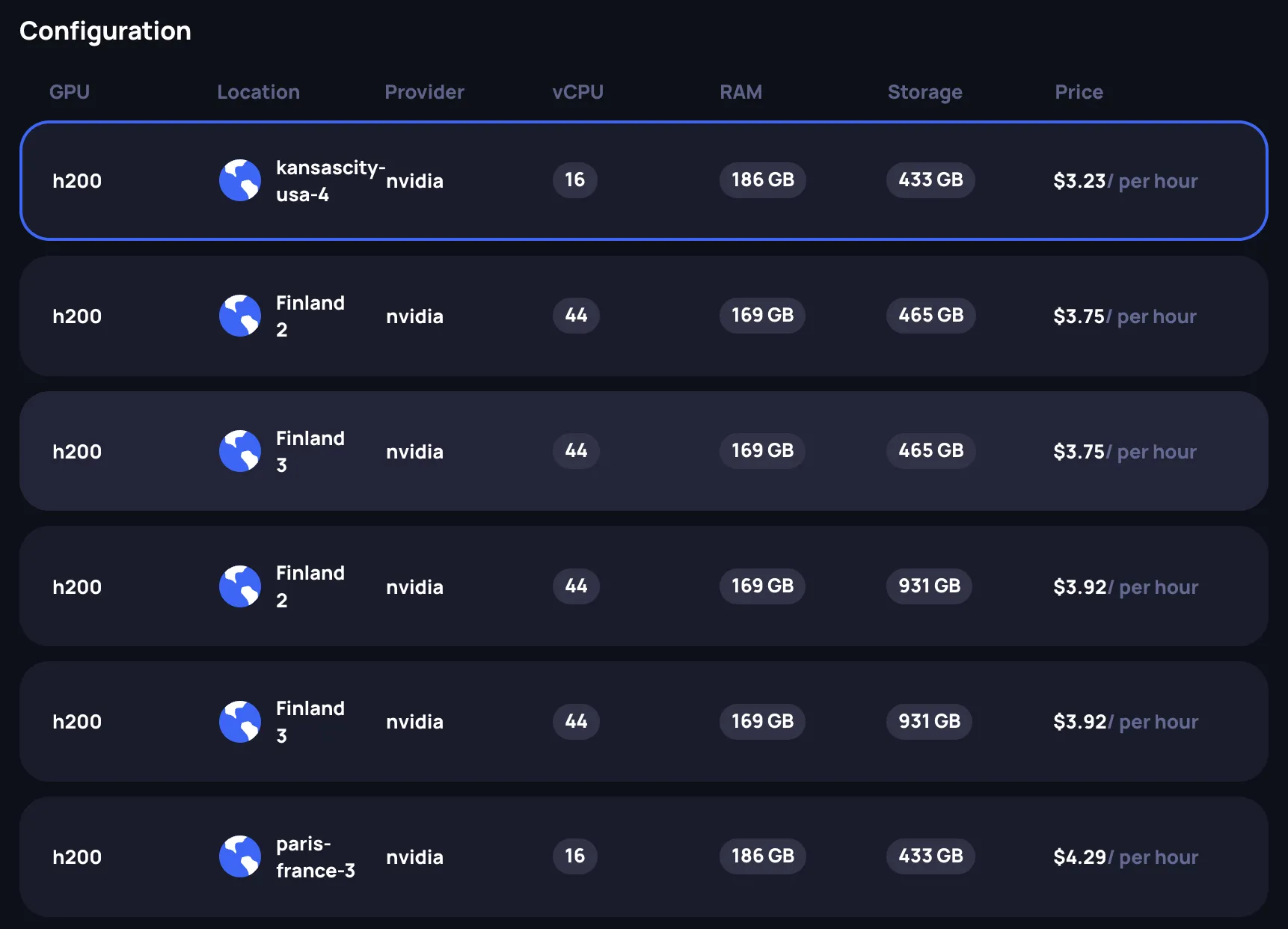
Task: Click the globe icon for Finland 3 row
Action: tap(239, 451)
